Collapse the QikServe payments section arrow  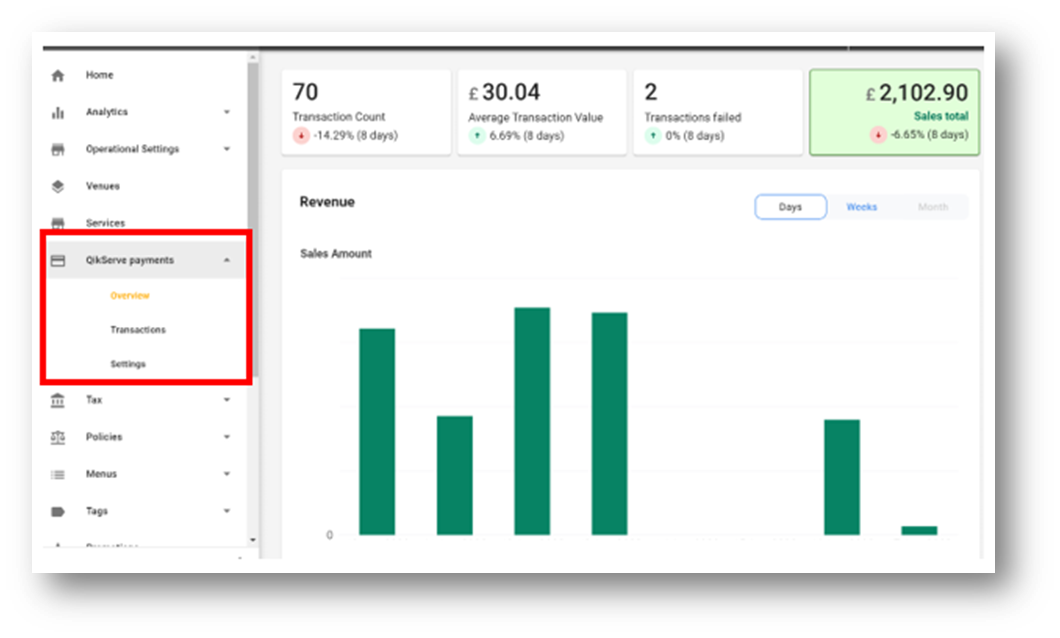227,260
